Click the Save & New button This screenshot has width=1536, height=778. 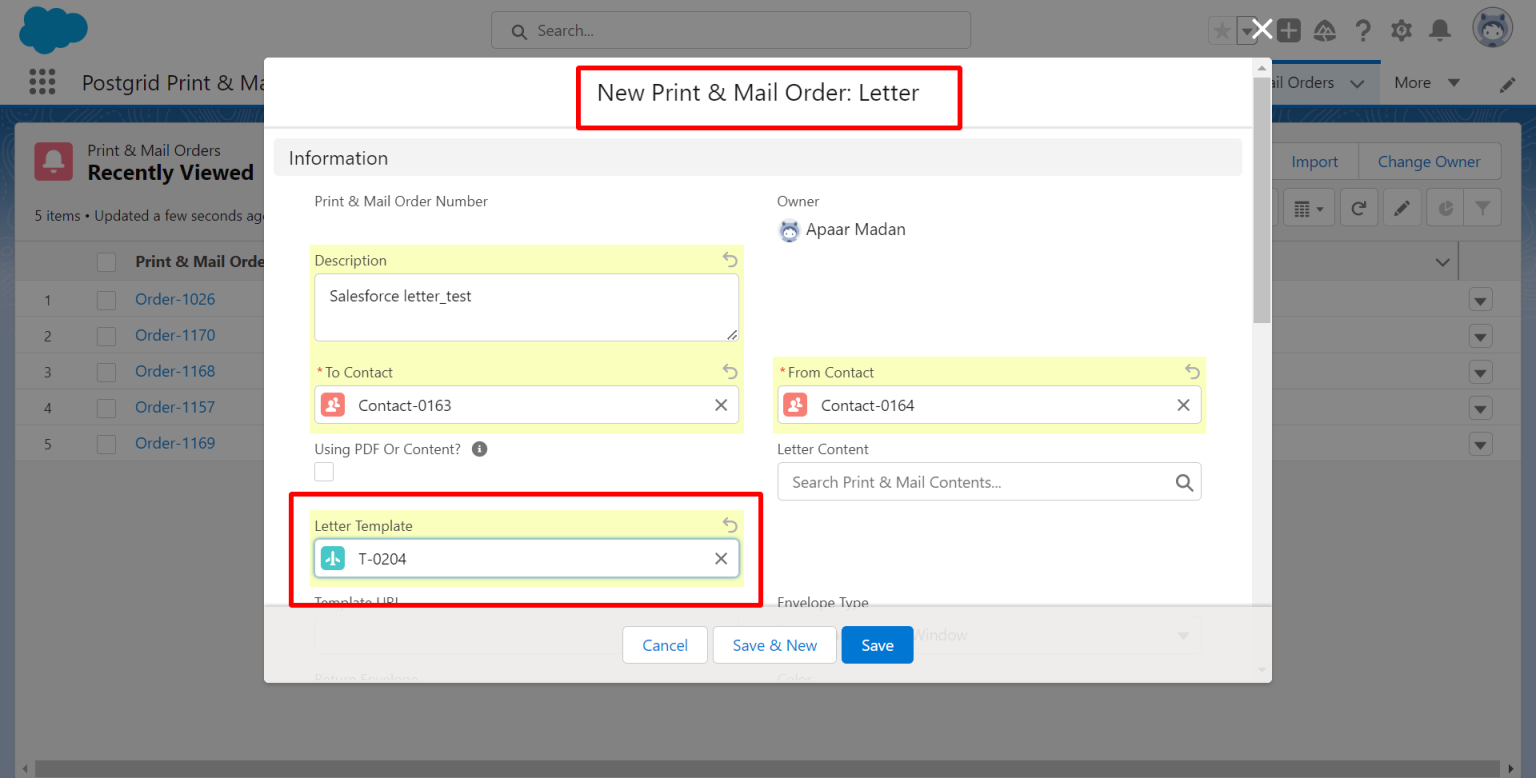click(x=774, y=645)
